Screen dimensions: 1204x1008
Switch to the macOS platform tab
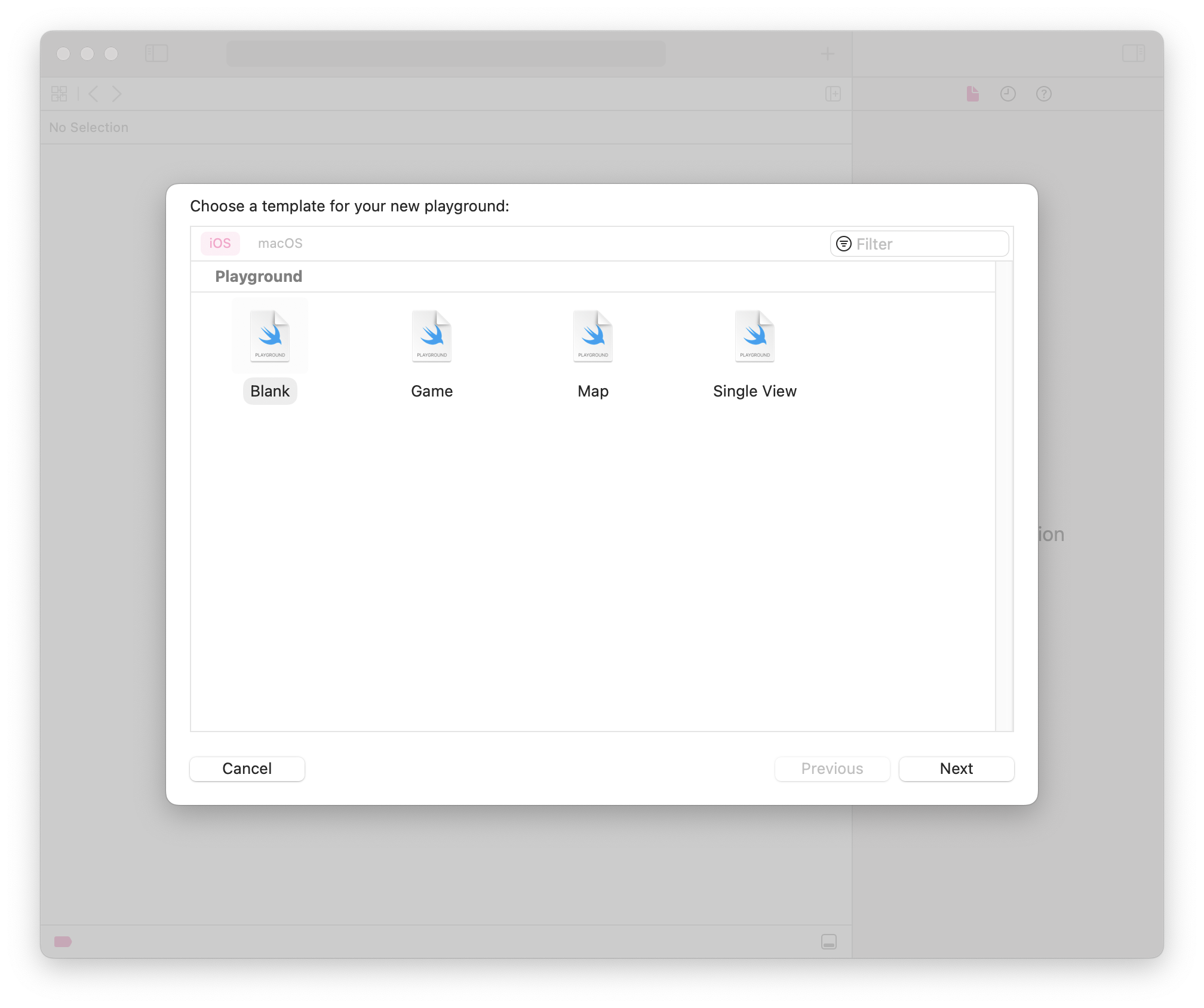[x=280, y=244]
